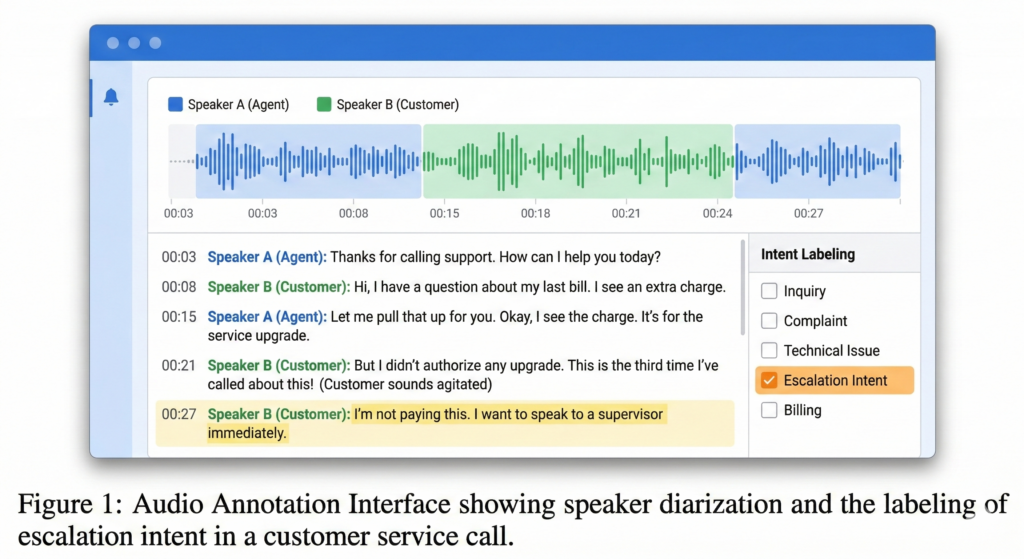Click the 00:27 timestamp on the waveform timeline
This screenshot has height=559, width=1024.
tap(808, 213)
